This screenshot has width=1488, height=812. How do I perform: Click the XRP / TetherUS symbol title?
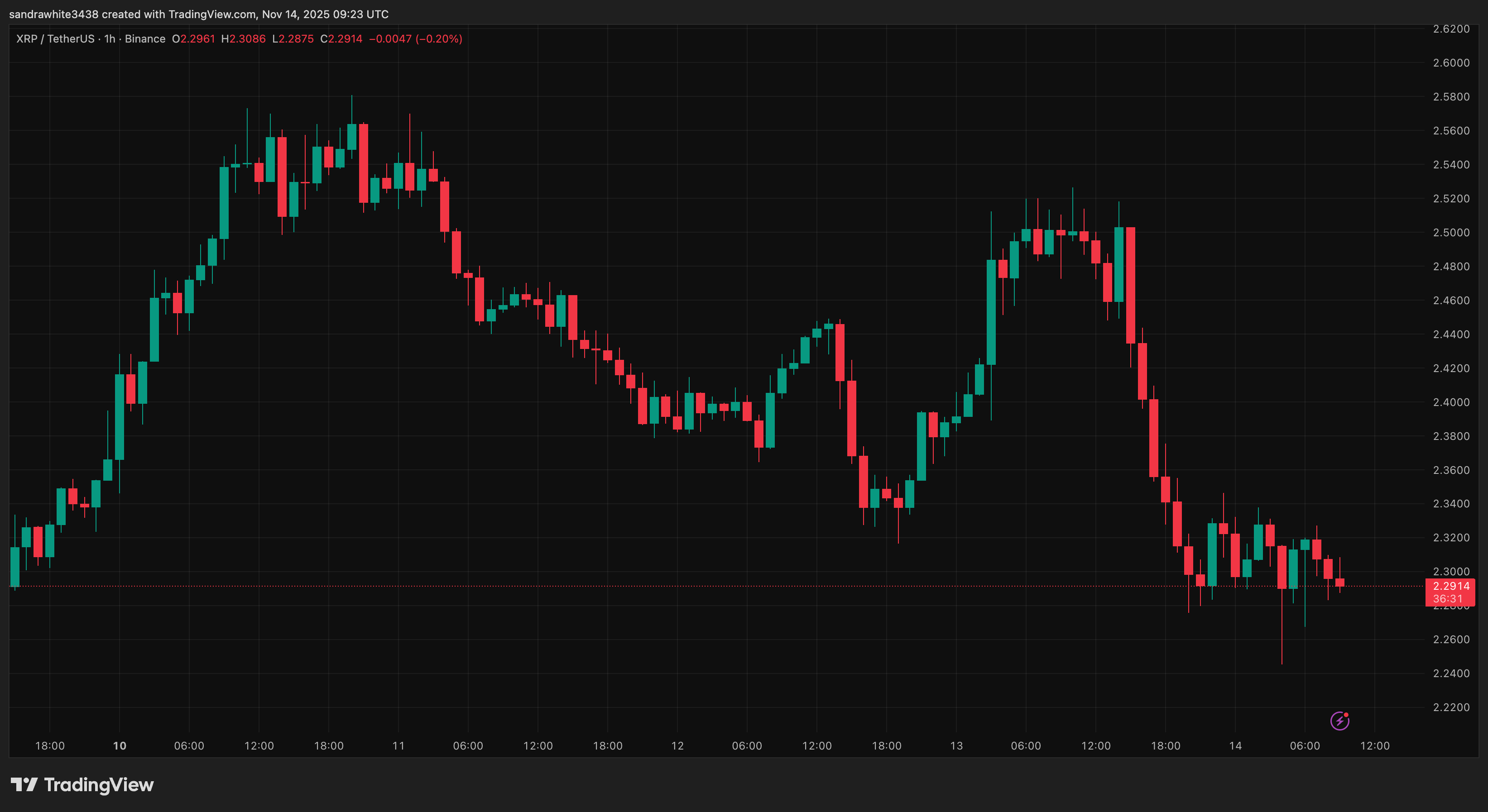pos(55,38)
